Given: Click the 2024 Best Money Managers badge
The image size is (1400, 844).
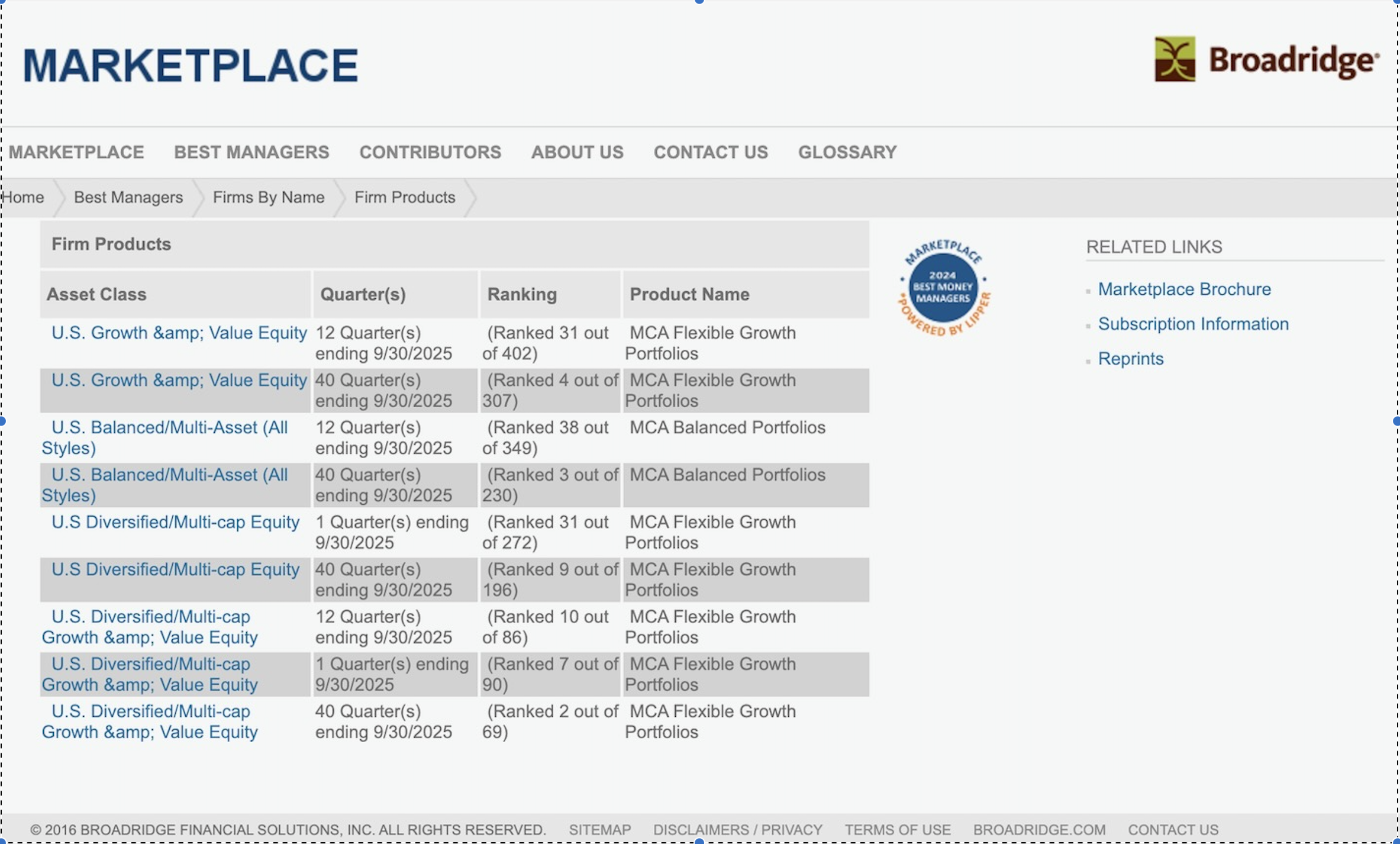Looking at the screenshot, I should click(943, 288).
